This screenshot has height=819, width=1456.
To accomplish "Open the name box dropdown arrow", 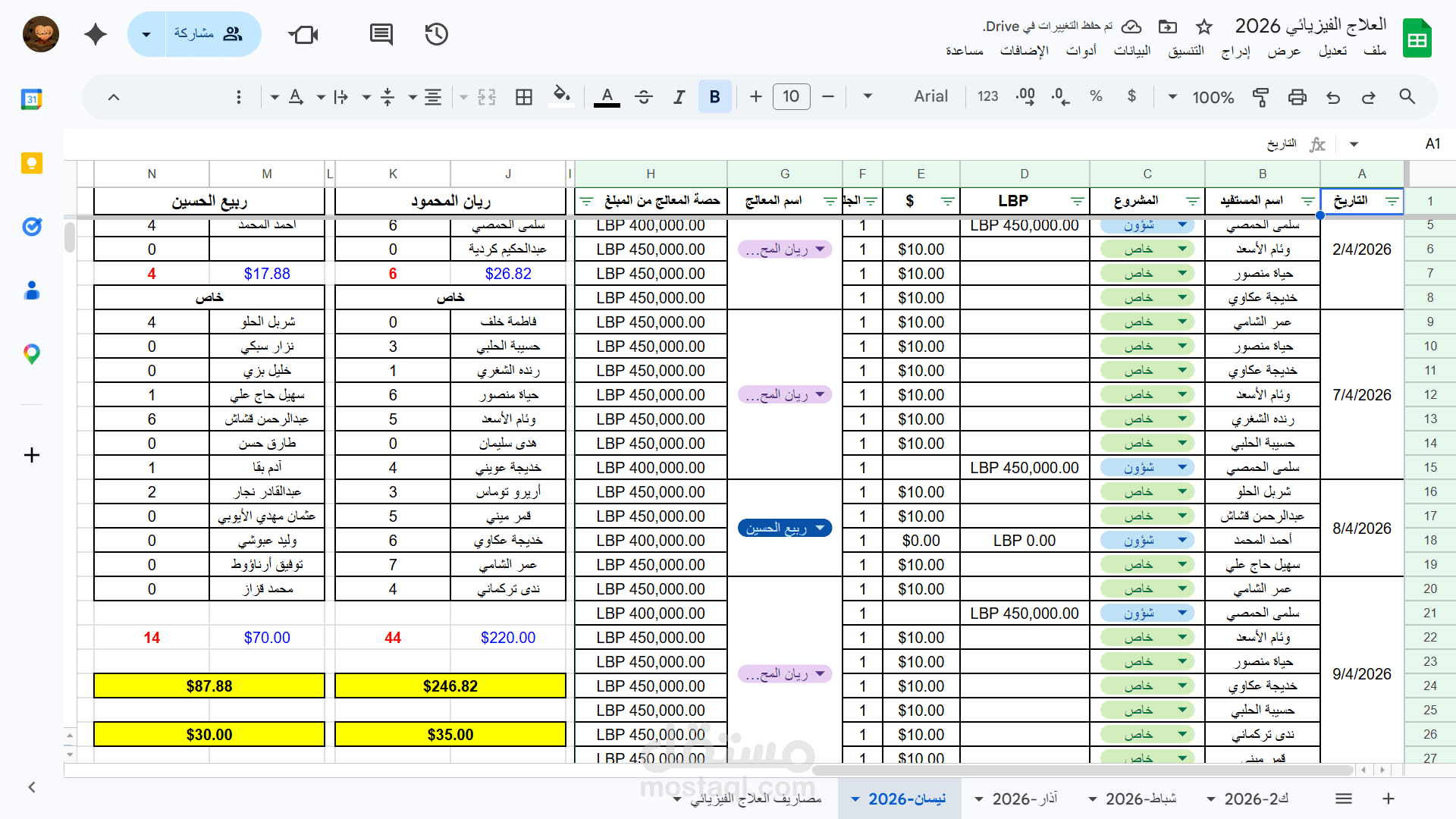I will [x=1354, y=144].
